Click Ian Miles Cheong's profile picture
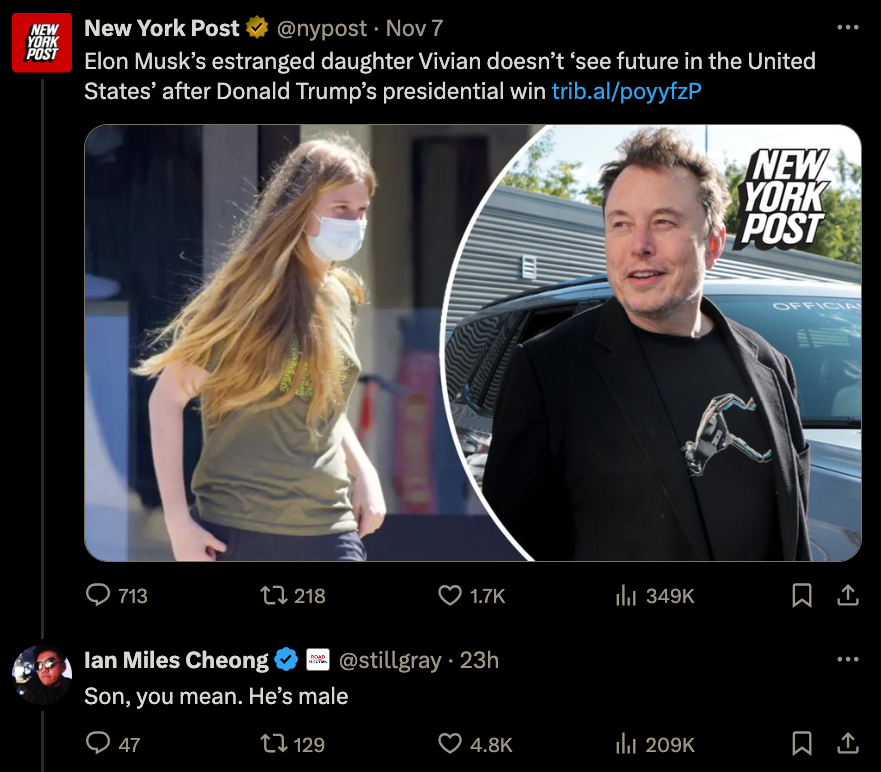Image resolution: width=881 pixels, height=772 pixels. [42, 675]
